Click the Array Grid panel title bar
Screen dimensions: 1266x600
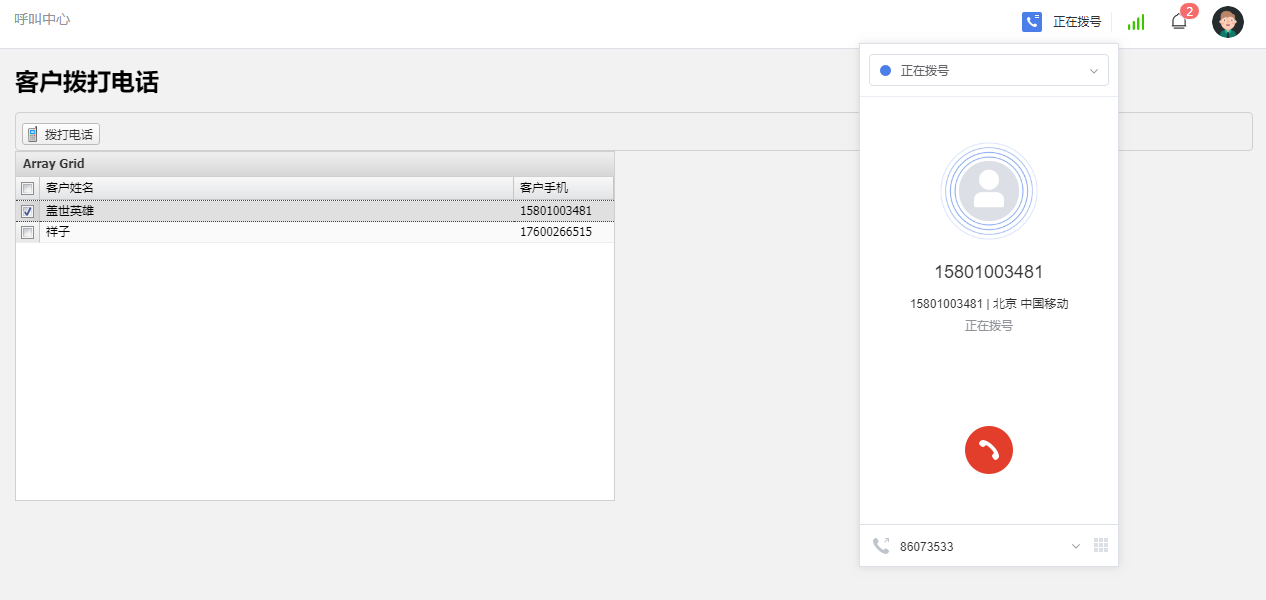(314, 164)
